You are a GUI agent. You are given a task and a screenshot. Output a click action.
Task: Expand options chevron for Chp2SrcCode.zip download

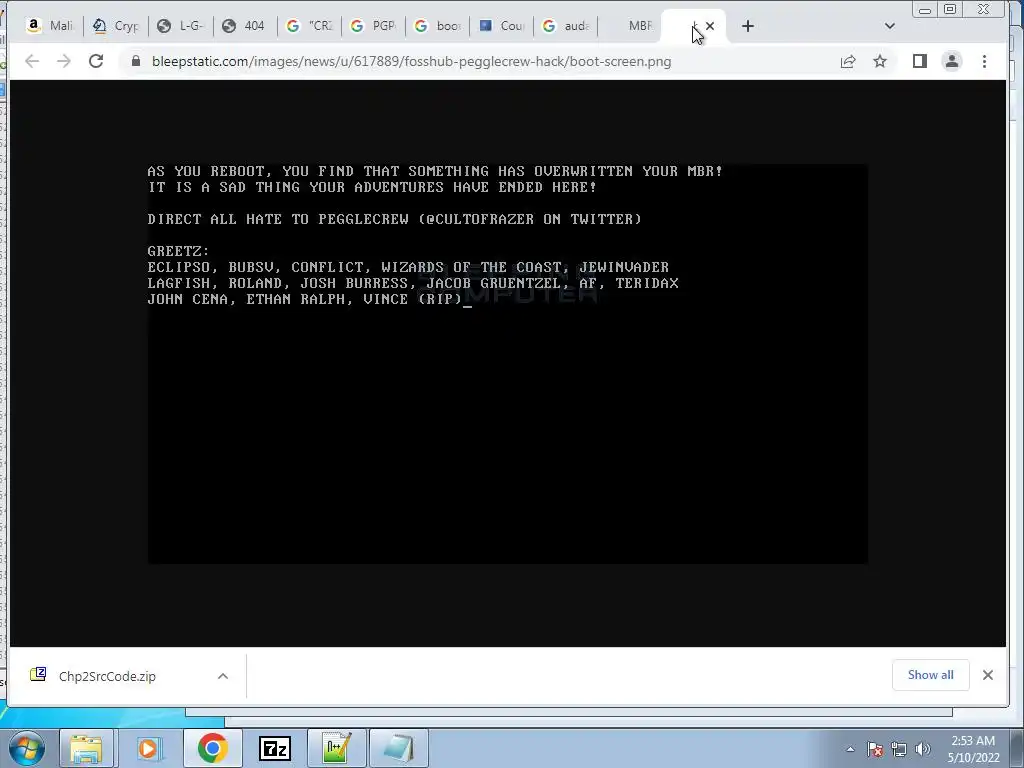tap(223, 676)
